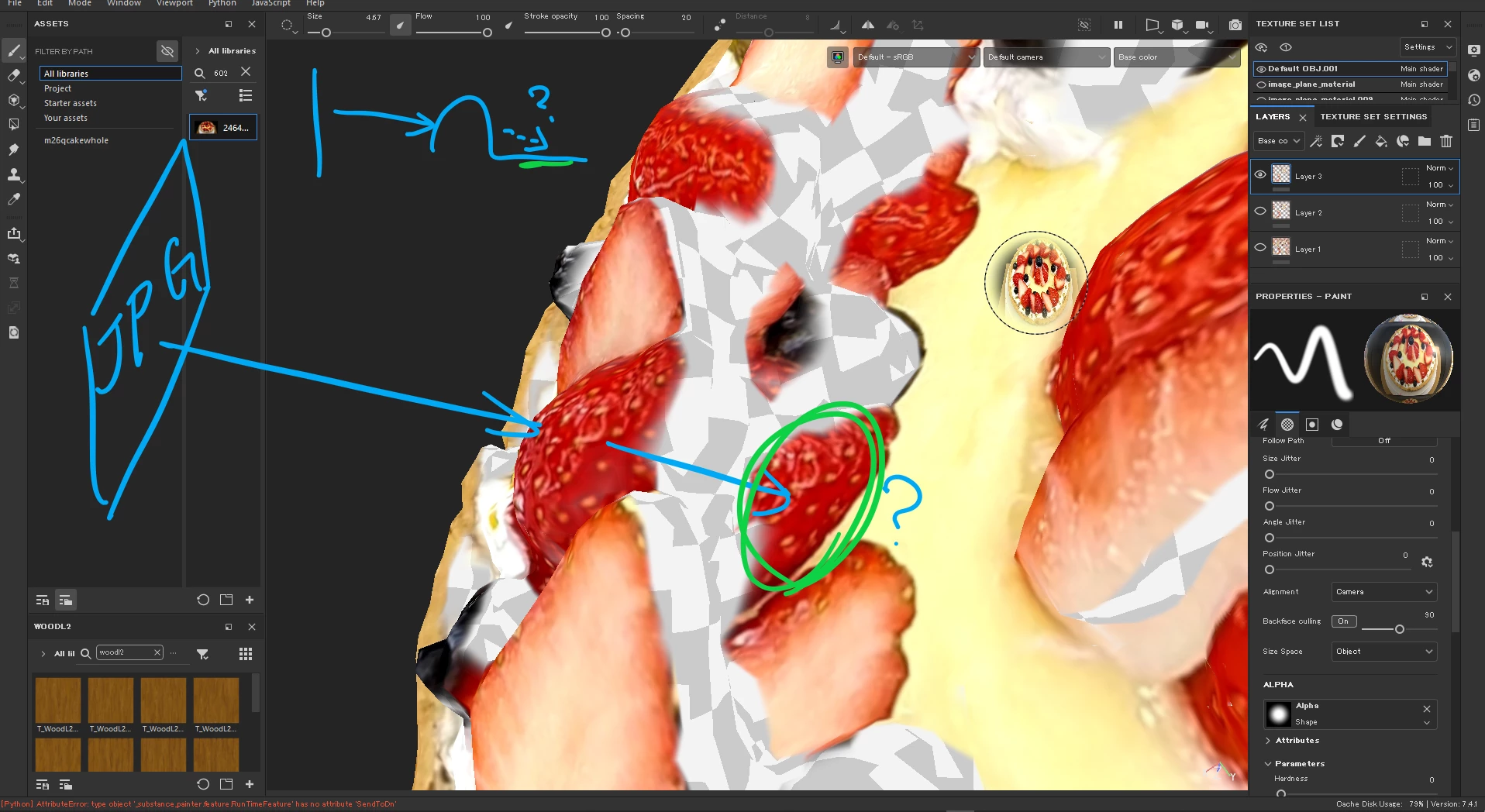This screenshot has height=812, width=1485.
Task: Open the Viewport menu
Action: [174, 3]
